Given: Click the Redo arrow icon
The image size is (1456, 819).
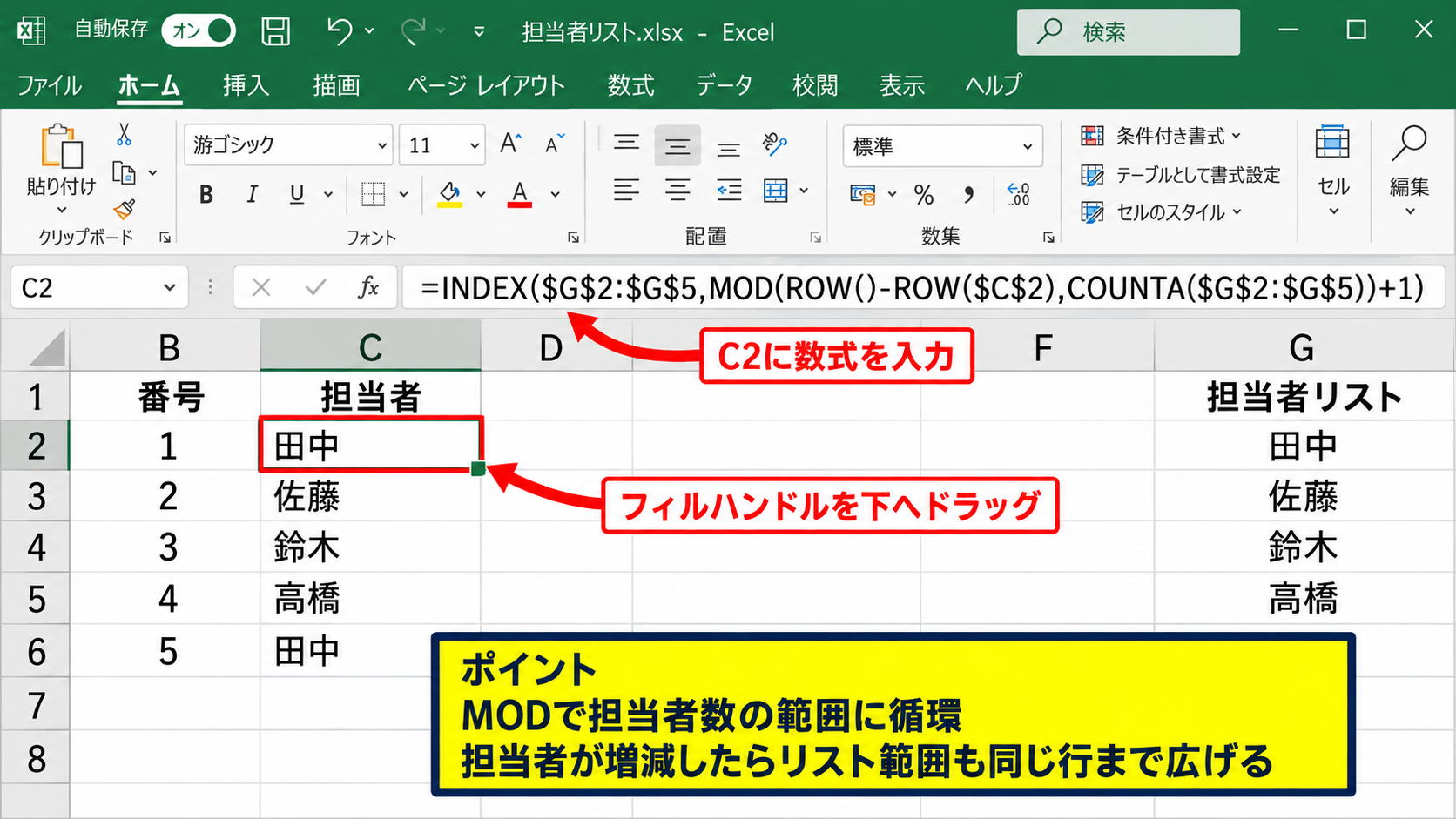Looking at the screenshot, I should 412,31.
